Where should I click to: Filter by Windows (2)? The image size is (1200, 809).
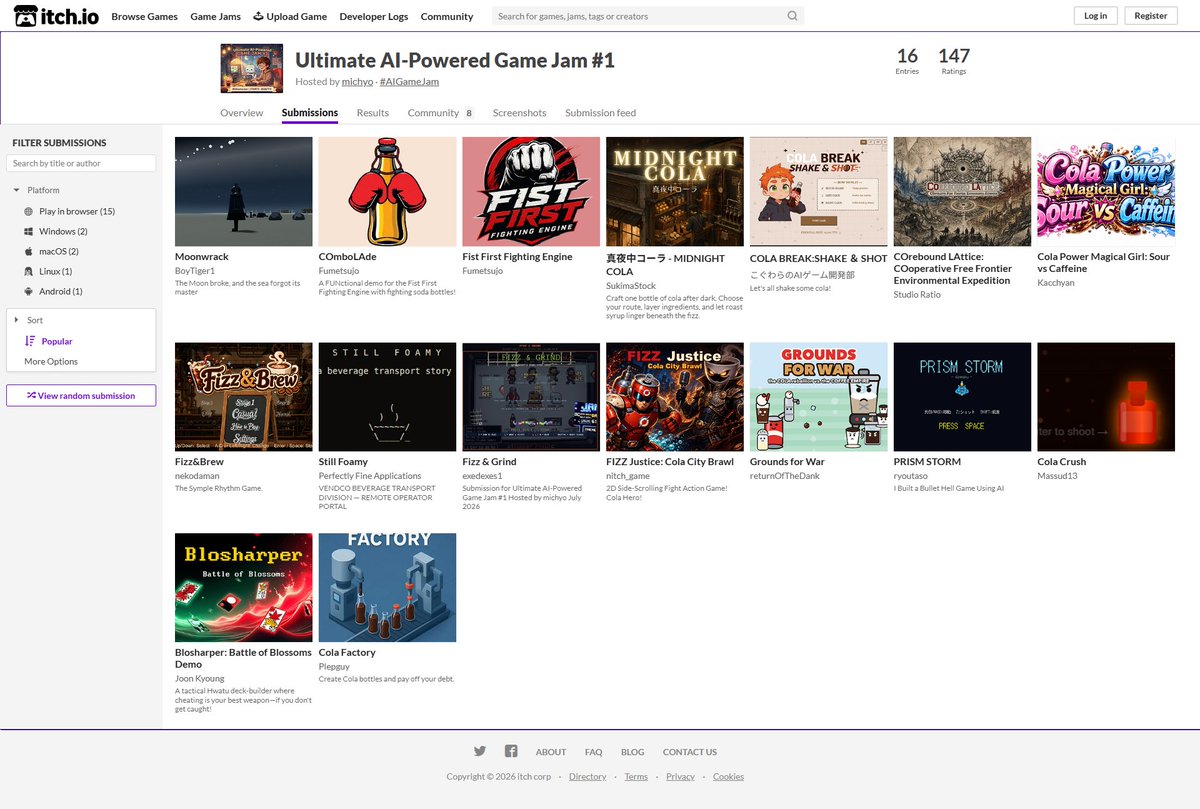point(63,231)
